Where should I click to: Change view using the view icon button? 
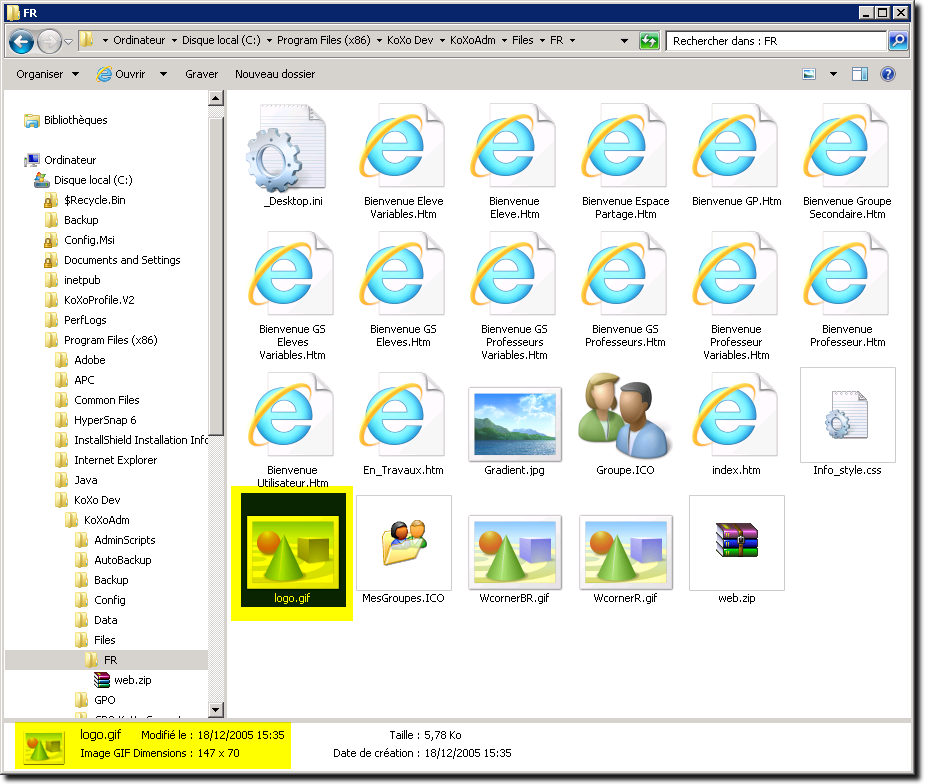click(809, 74)
